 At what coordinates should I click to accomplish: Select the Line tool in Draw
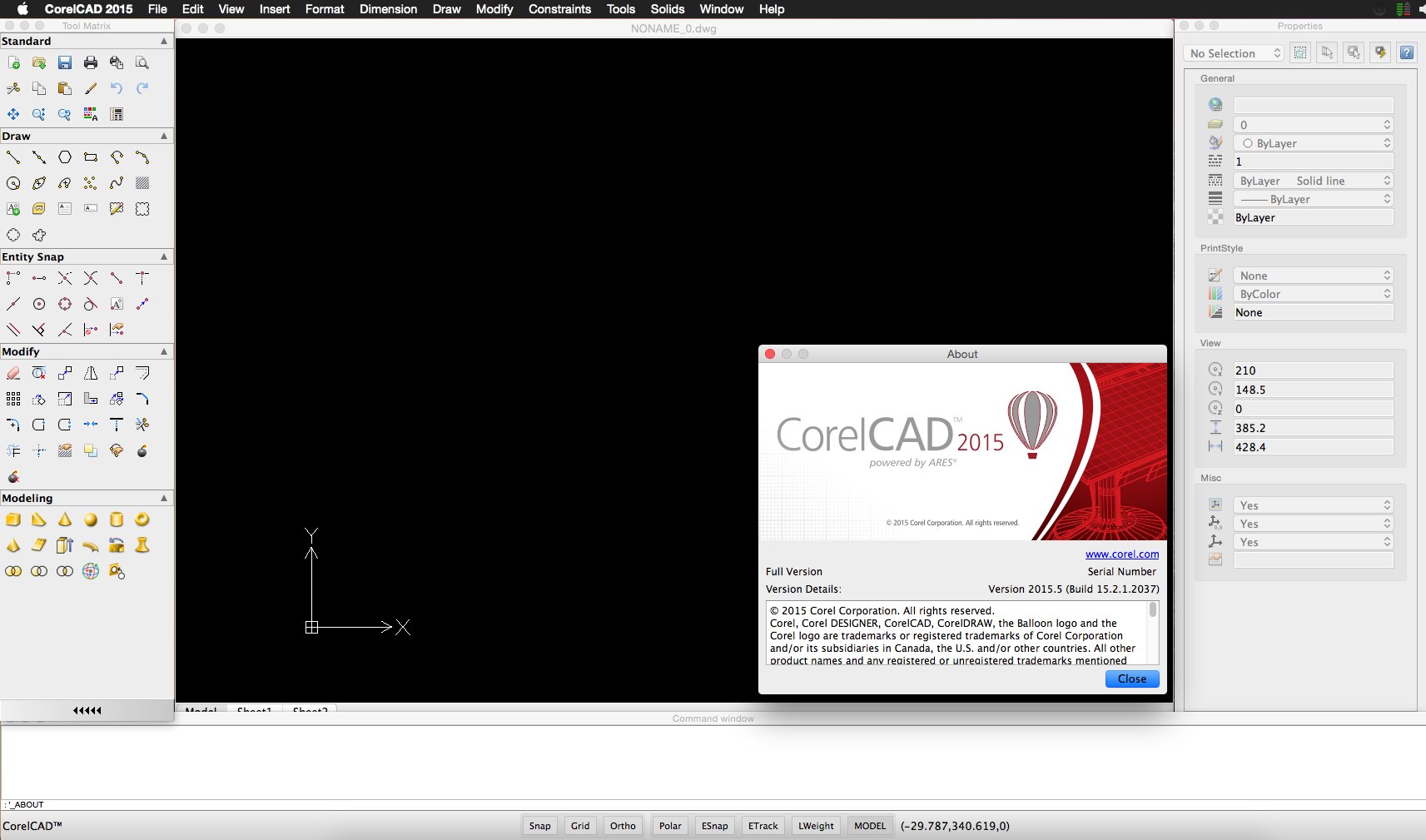13,157
